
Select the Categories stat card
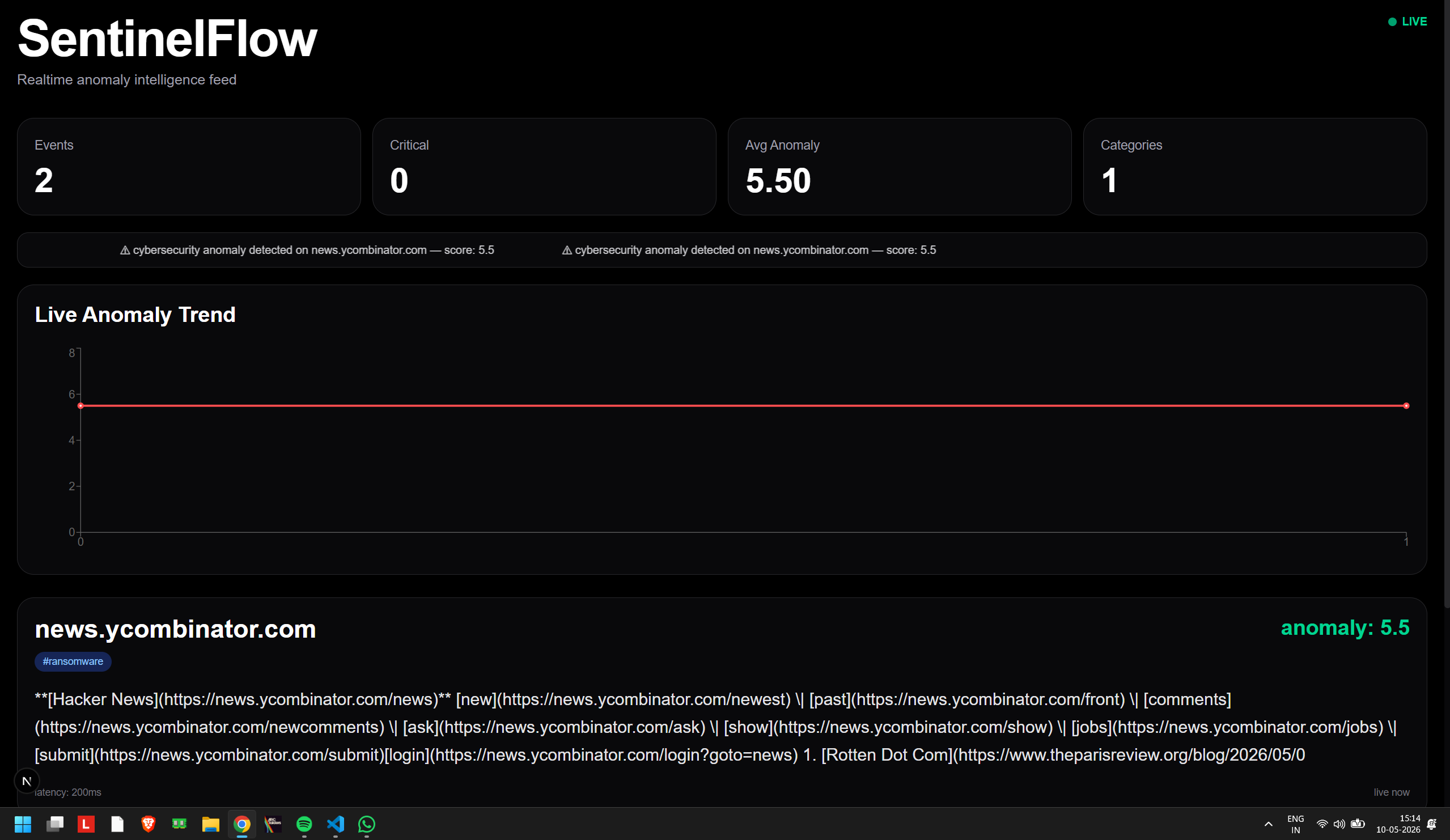tap(1254, 167)
